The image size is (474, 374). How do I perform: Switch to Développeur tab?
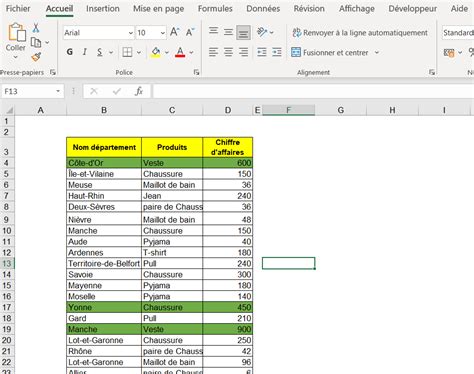tap(413, 8)
